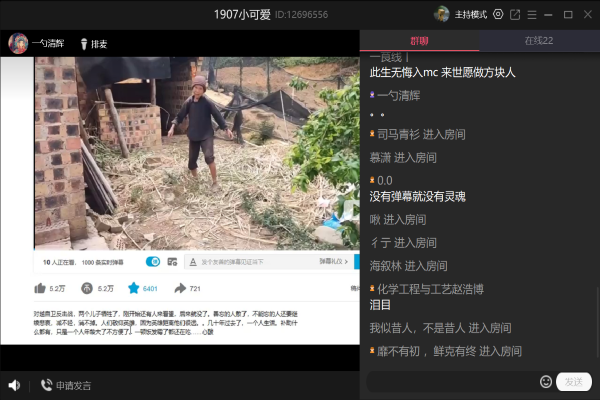The width and height of the screenshot is (600, 400).
Task: Toggle the danmaku switch under the video
Action: pos(153,262)
